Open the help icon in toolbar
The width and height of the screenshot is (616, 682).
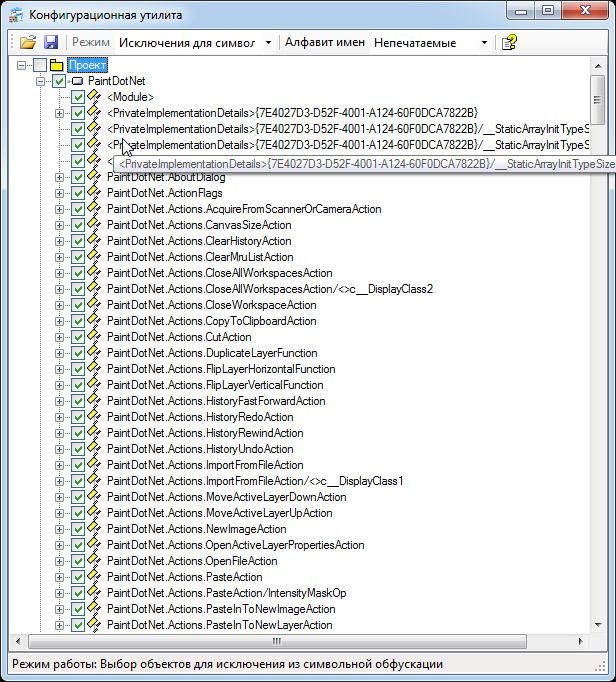tap(509, 43)
